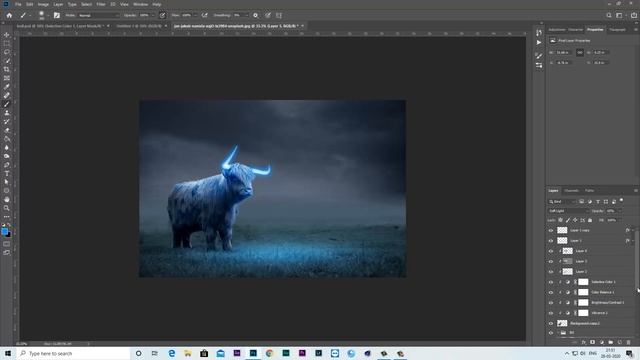Open the smoothing options gear icon
Screen dimensions: 640x360
coord(256,16)
